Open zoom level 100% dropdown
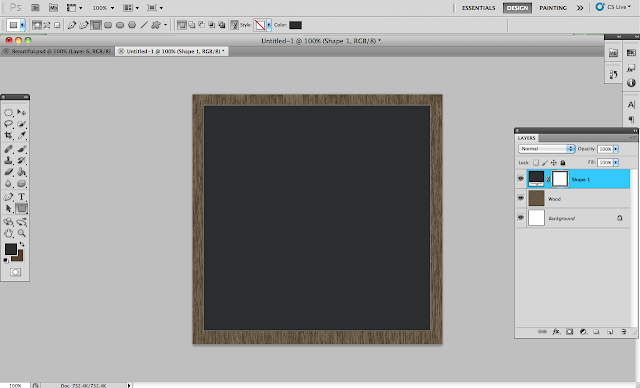The width and height of the screenshot is (640, 388). pyautogui.click(x=103, y=8)
